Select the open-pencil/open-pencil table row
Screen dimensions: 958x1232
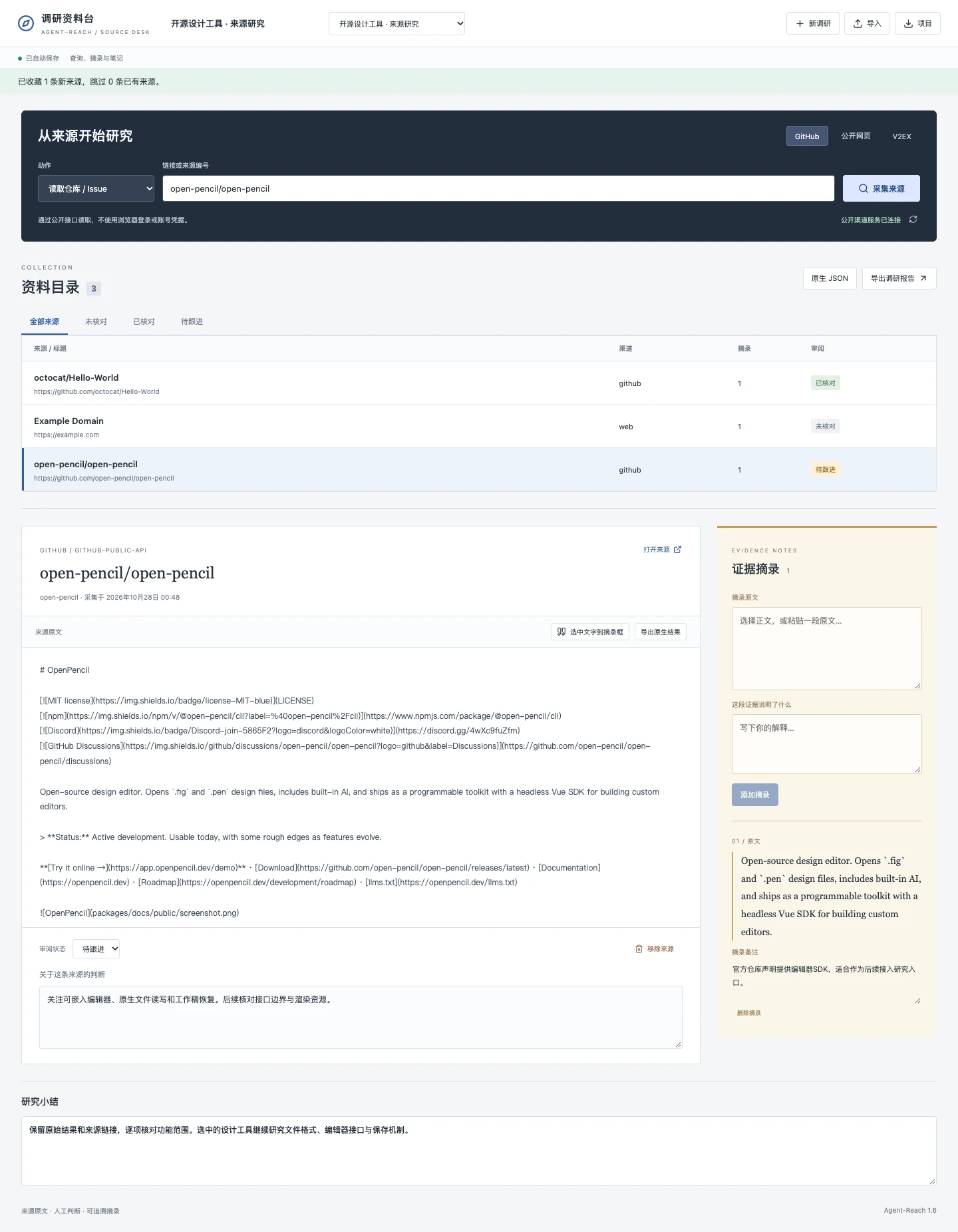coord(479,470)
